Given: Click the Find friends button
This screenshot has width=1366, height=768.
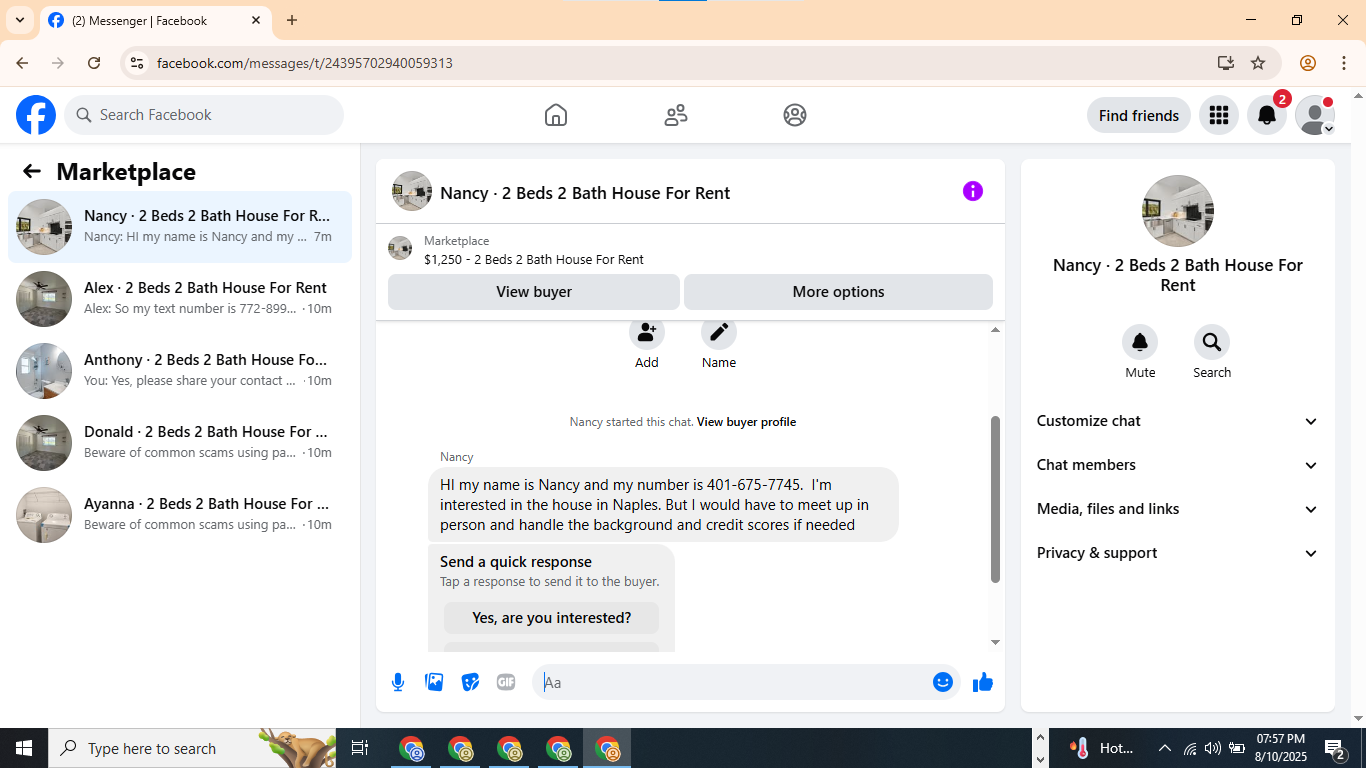Looking at the screenshot, I should [1139, 115].
